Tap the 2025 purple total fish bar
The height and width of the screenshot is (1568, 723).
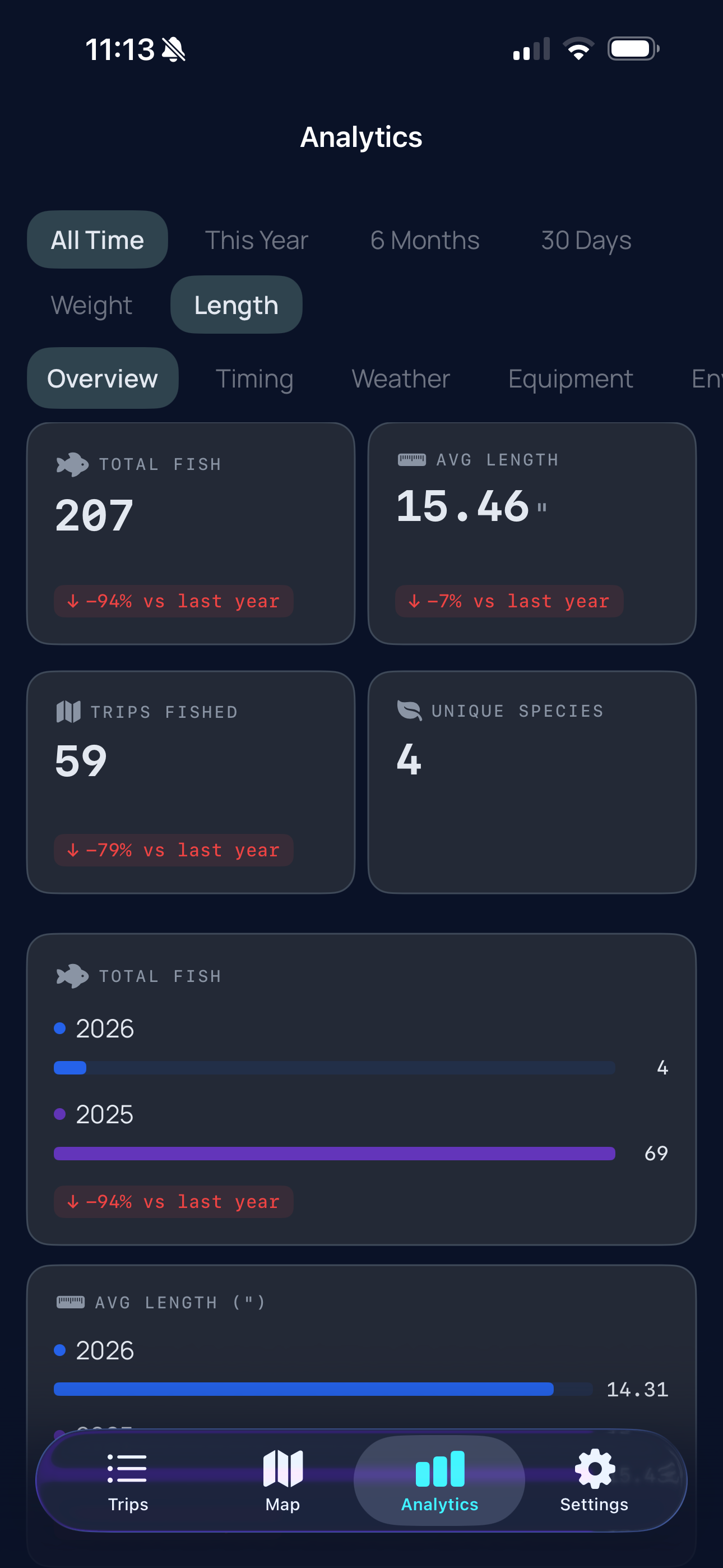pyautogui.click(x=334, y=1154)
